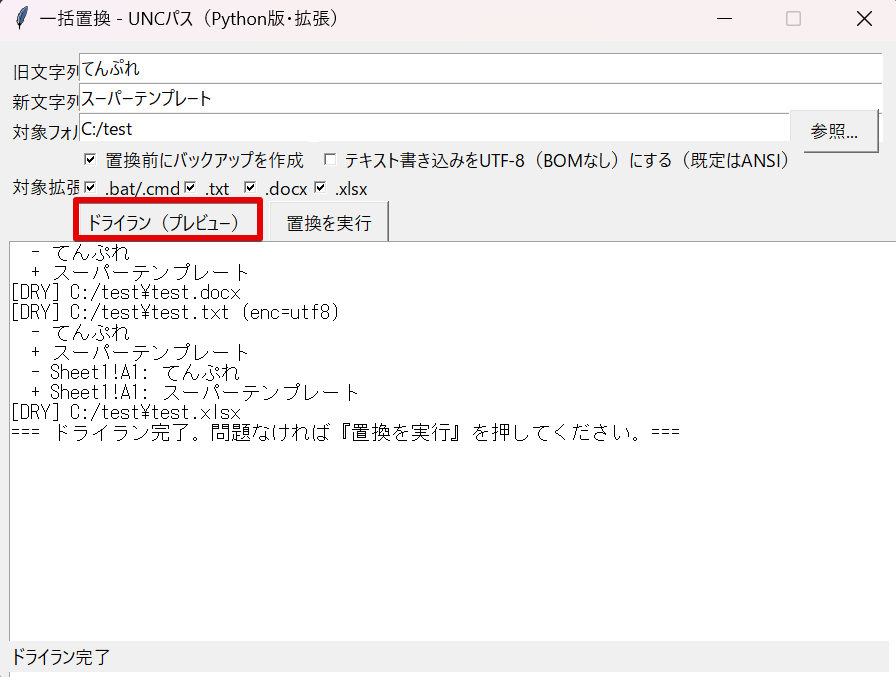896x677 pixels.
Task: Toggle the .txt extension checkbox
Action: click(191, 188)
